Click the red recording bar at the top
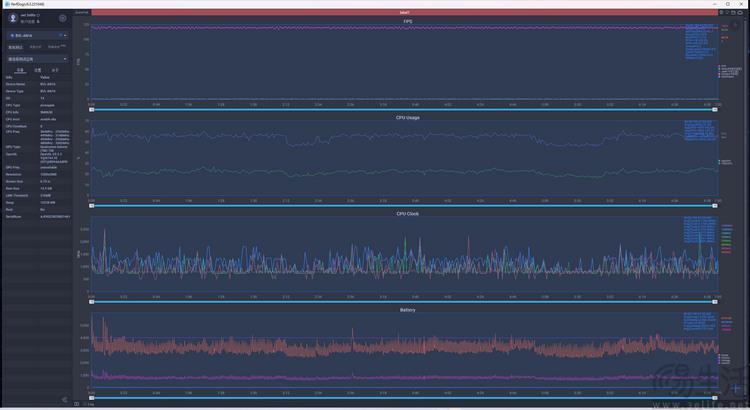The image size is (750, 410). tap(400, 12)
